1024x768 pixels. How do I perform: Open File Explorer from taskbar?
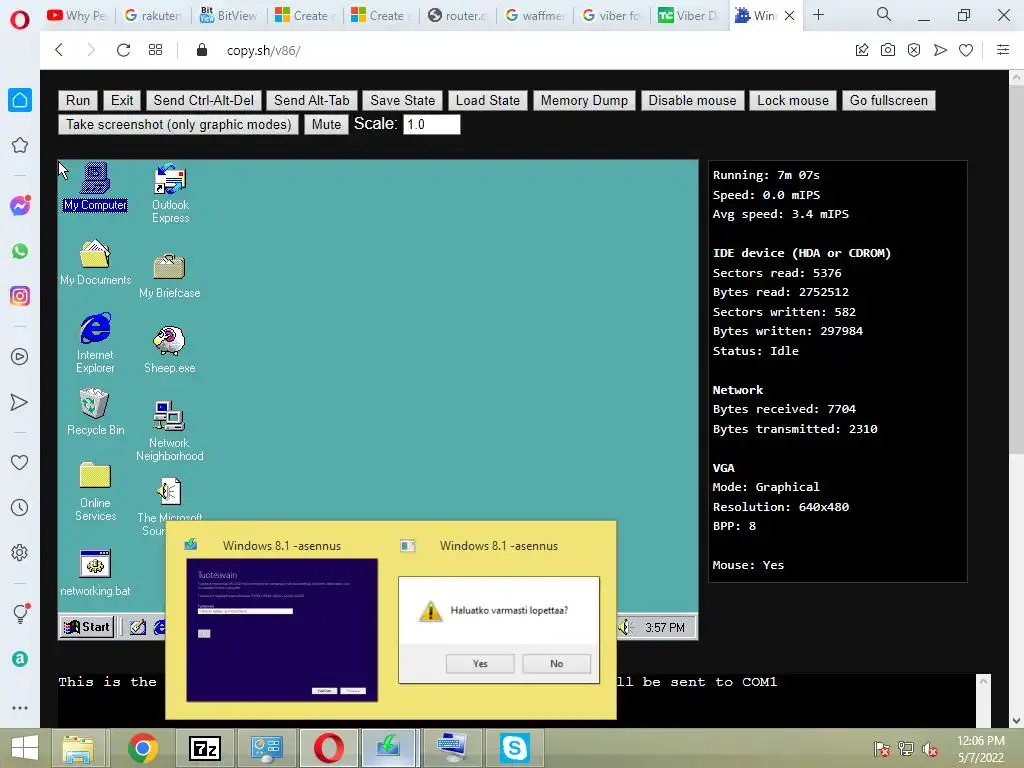click(78, 748)
